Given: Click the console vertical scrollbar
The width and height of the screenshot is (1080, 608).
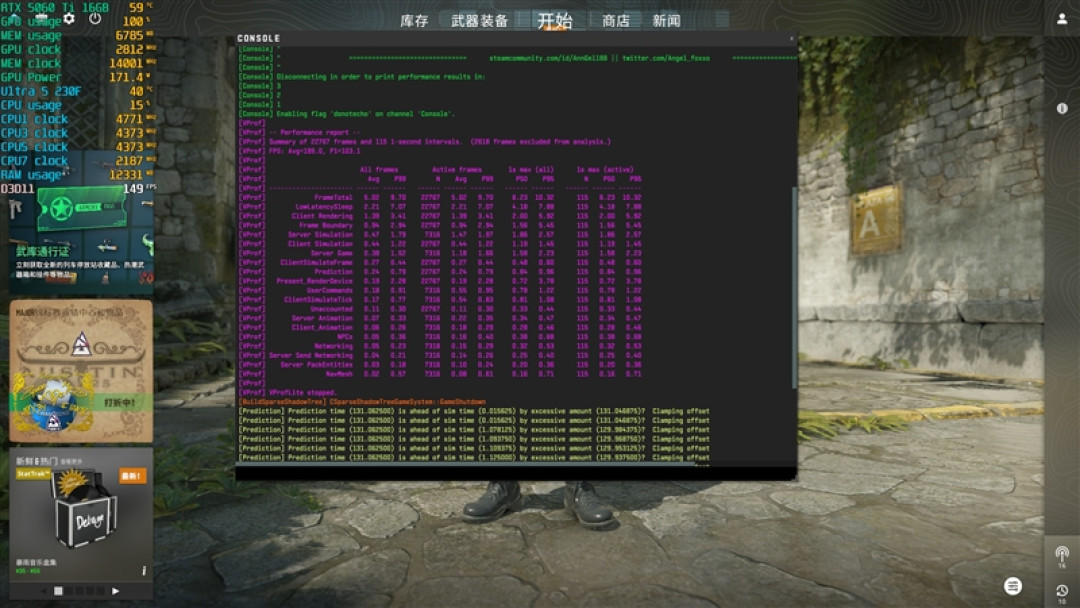Looking at the screenshot, I should click(794, 286).
